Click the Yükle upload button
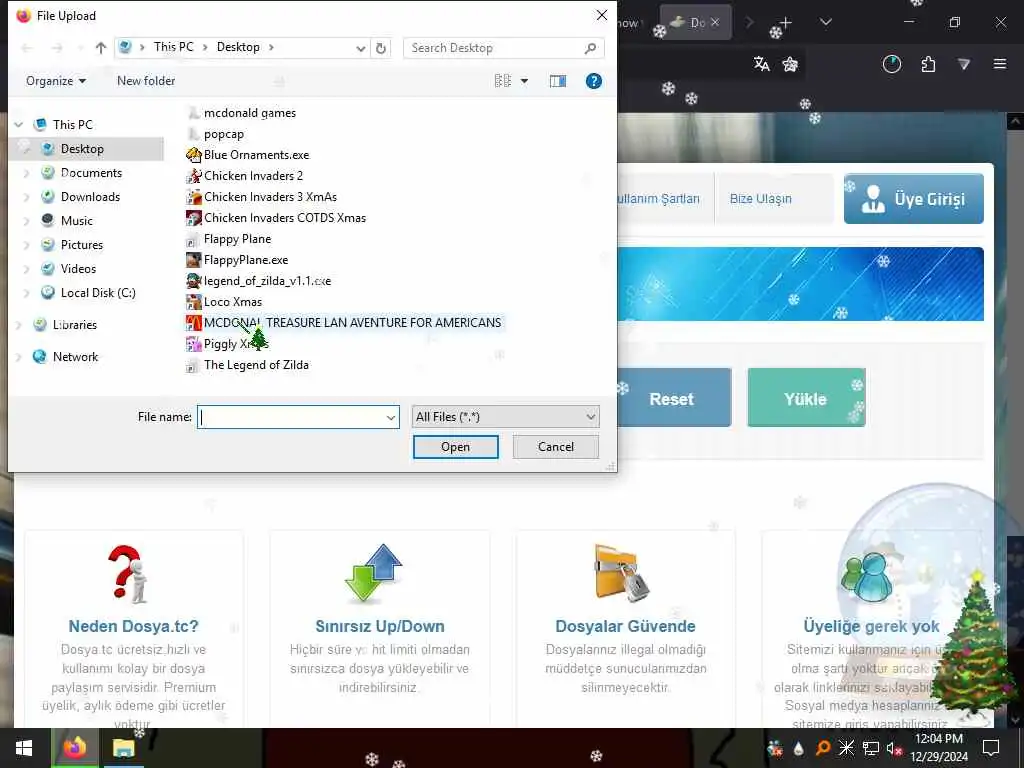The image size is (1024, 768). [806, 398]
